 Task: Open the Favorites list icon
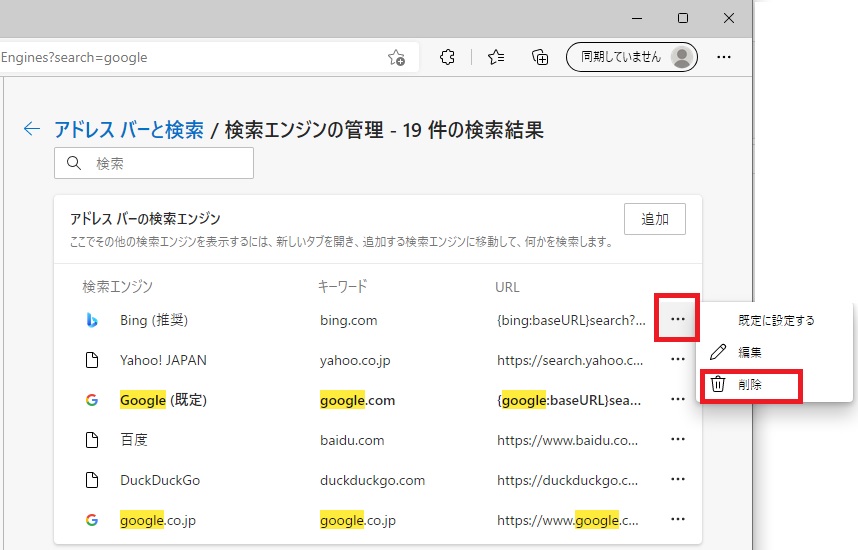pyautogui.click(x=496, y=57)
